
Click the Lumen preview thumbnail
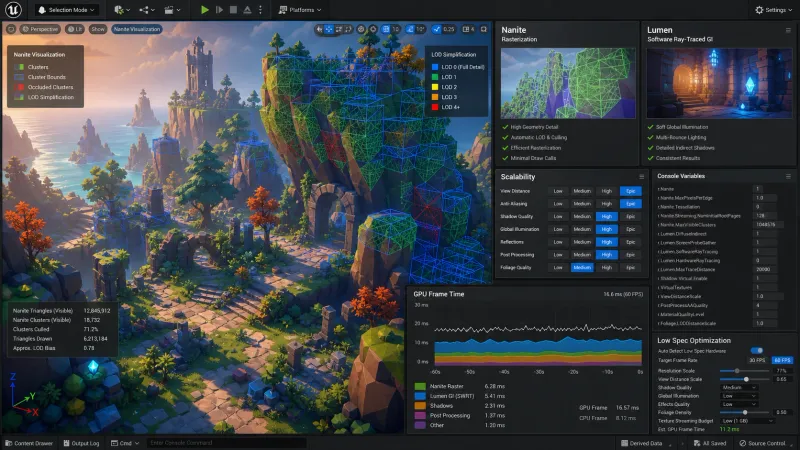(x=718, y=83)
